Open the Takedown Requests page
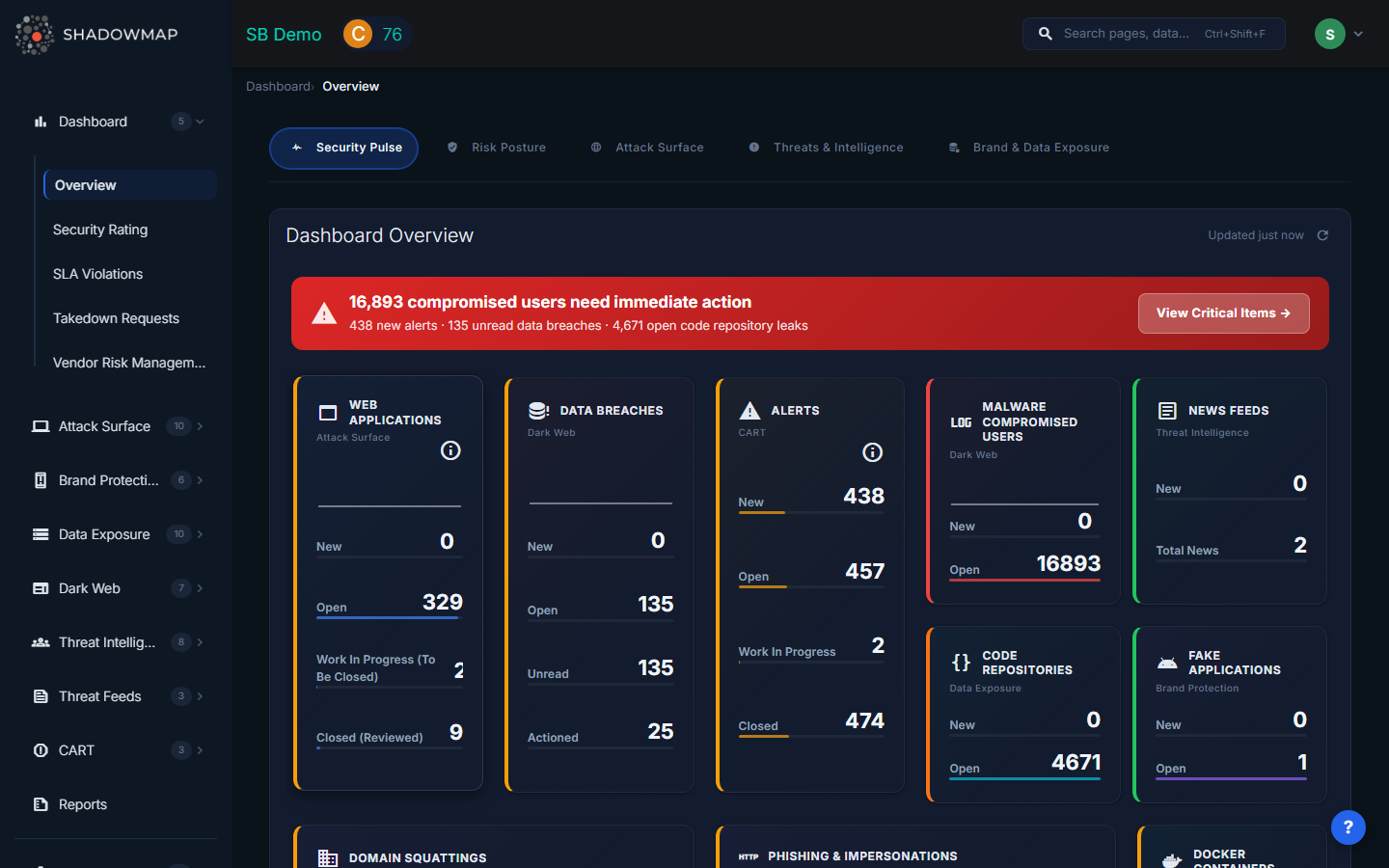1389x868 pixels. (x=116, y=317)
